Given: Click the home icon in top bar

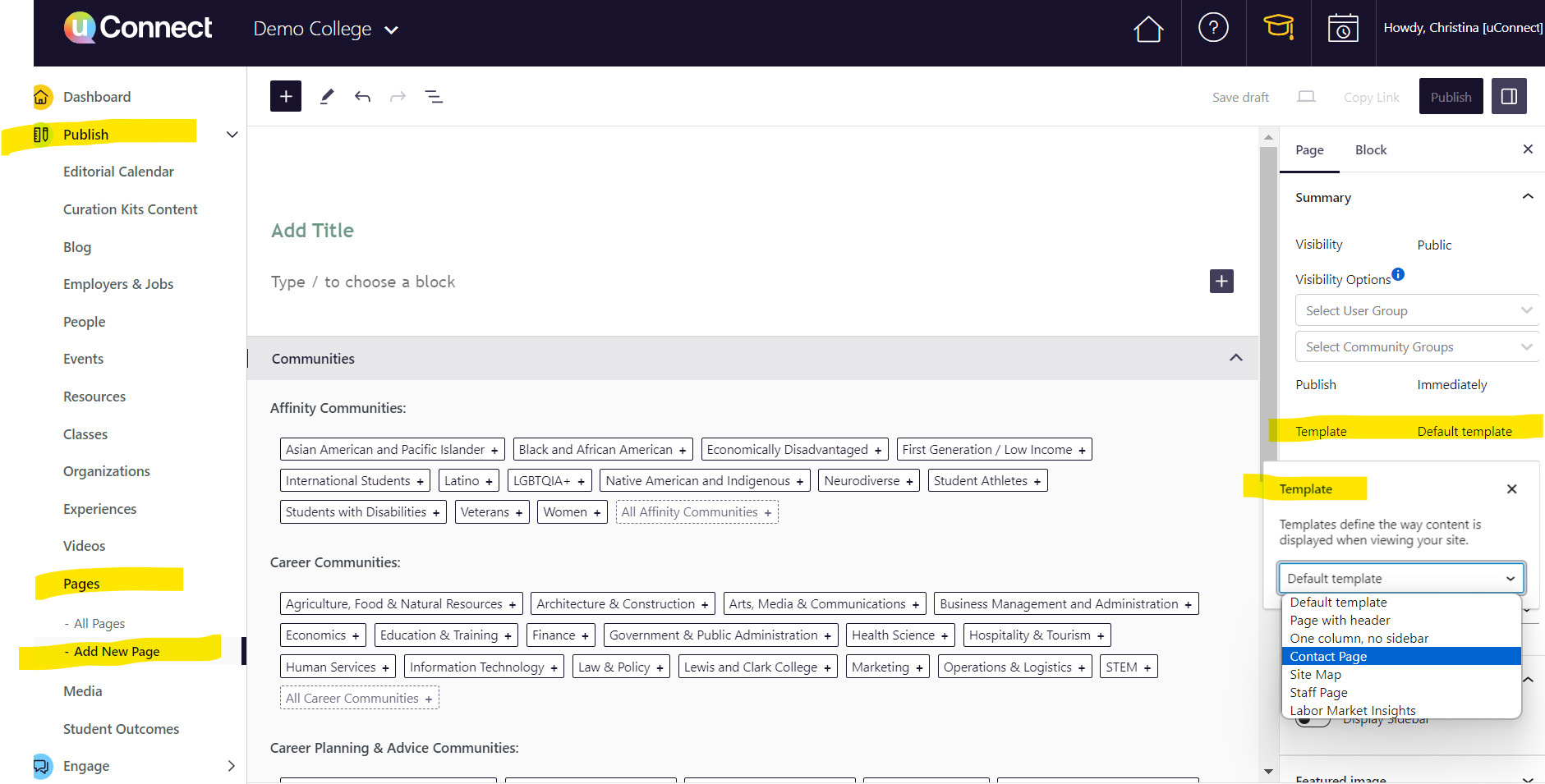Looking at the screenshot, I should [1147, 30].
